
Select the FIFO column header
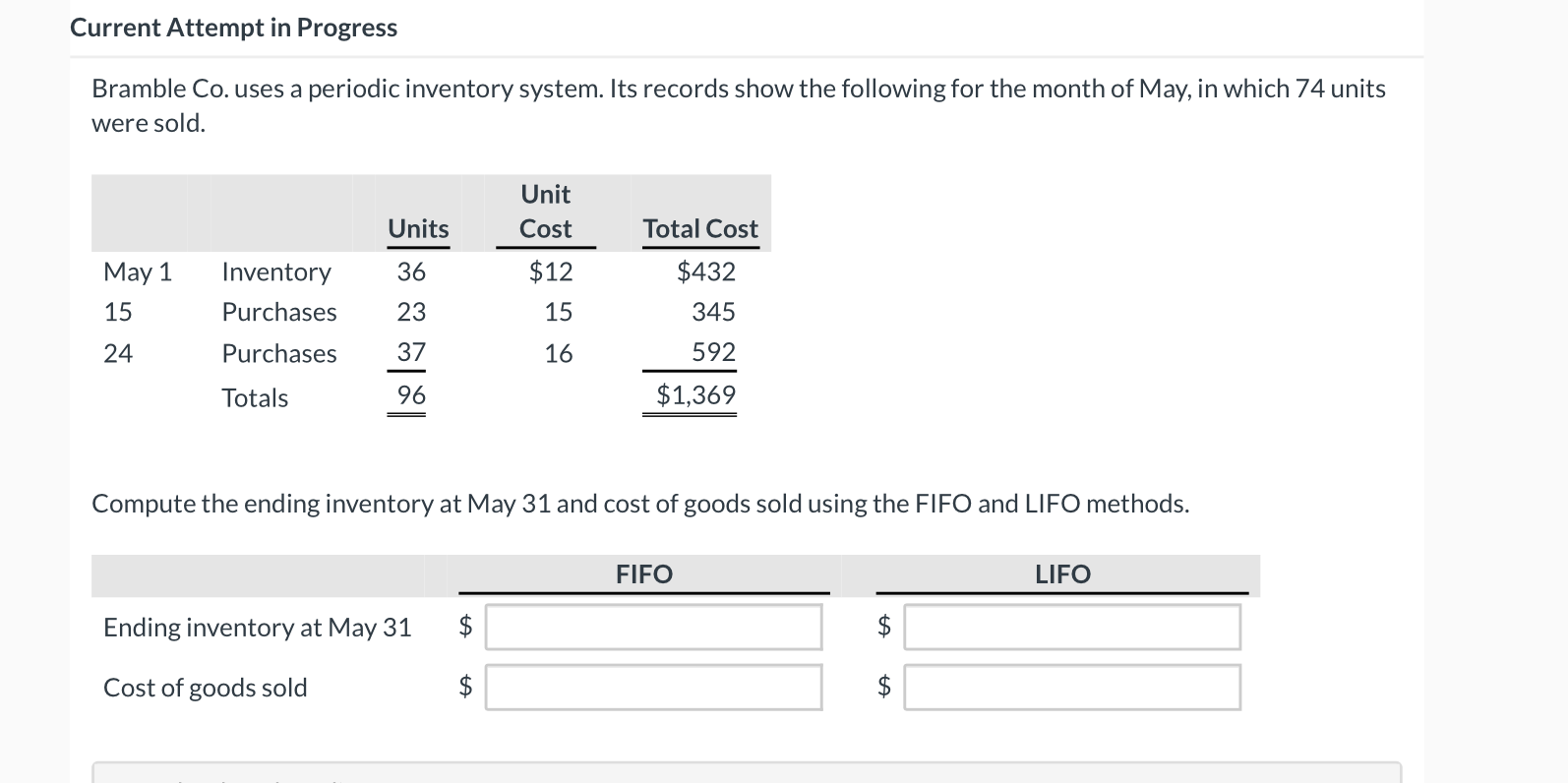tap(643, 574)
